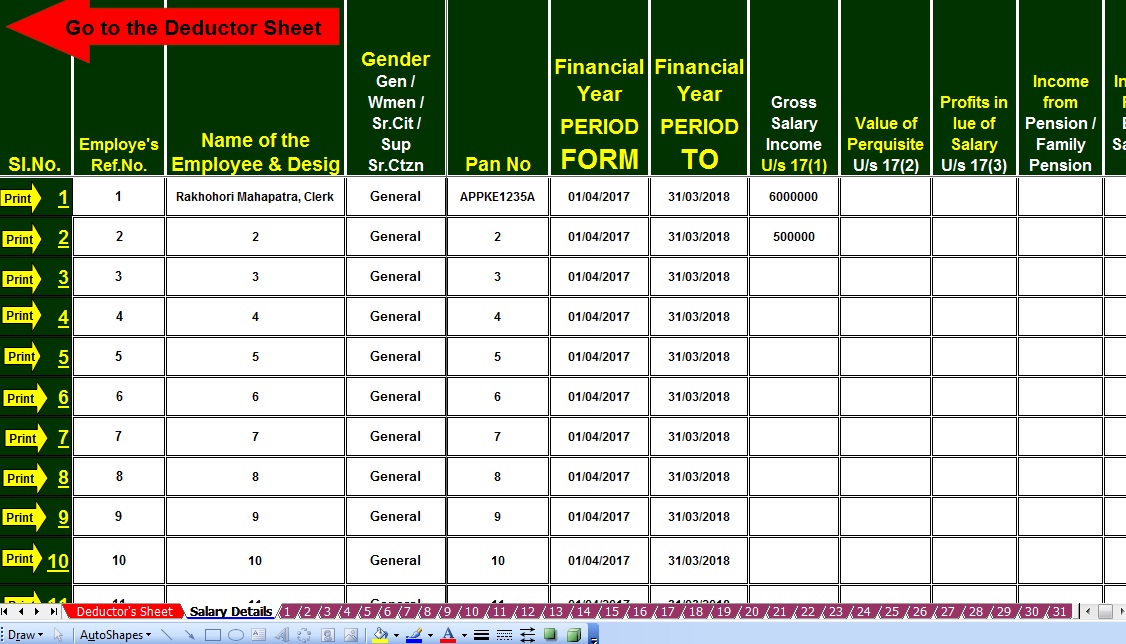Image resolution: width=1126 pixels, height=644 pixels.
Task: Expand the Line Color dropdown arrow
Action: (430, 635)
